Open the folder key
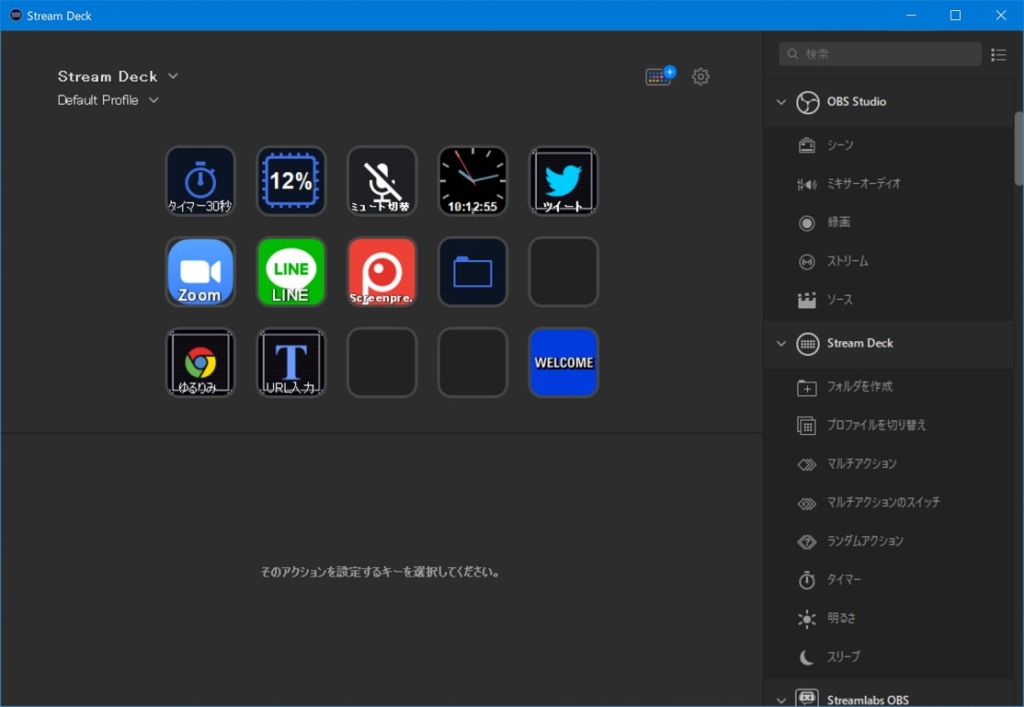Image resolution: width=1024 pixels, height=707 pixels. click(x=473, y=272)
